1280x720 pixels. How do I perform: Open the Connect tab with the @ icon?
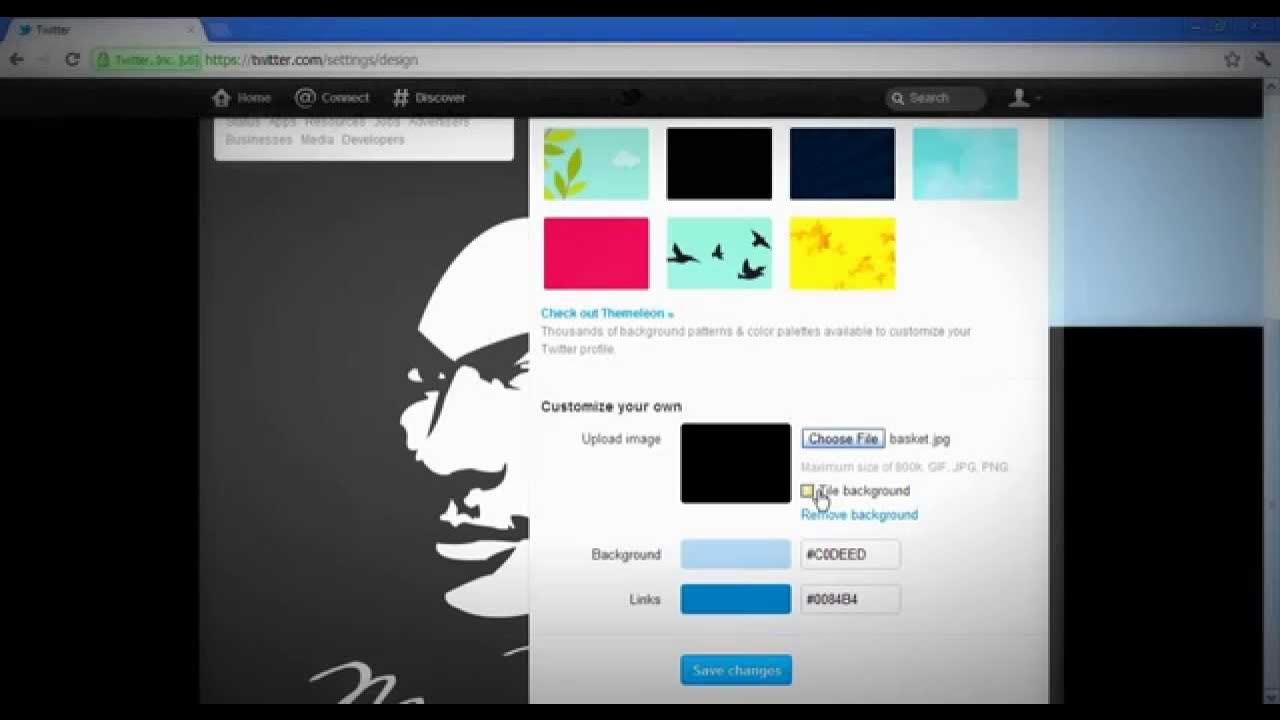(x=332, y=98)
